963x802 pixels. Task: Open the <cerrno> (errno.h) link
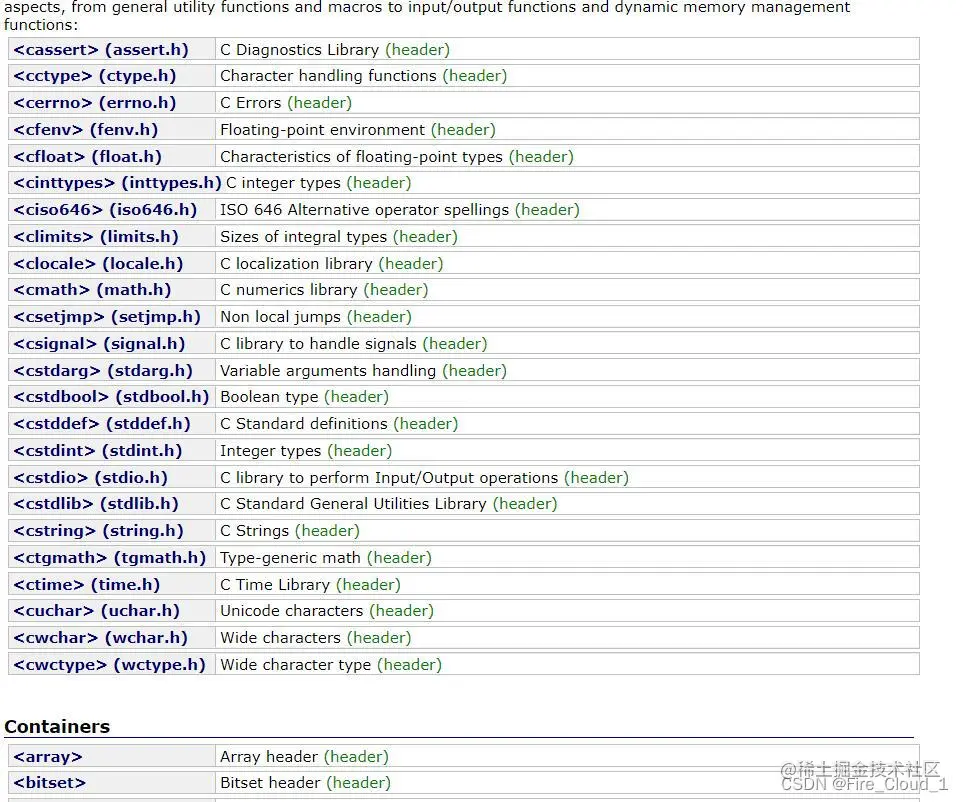95,103
